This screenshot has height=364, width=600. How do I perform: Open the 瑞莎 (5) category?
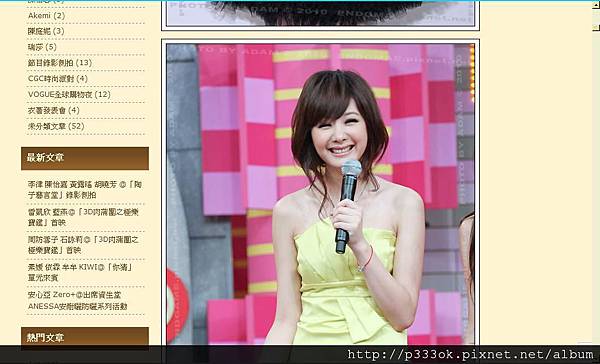point(42,47)
